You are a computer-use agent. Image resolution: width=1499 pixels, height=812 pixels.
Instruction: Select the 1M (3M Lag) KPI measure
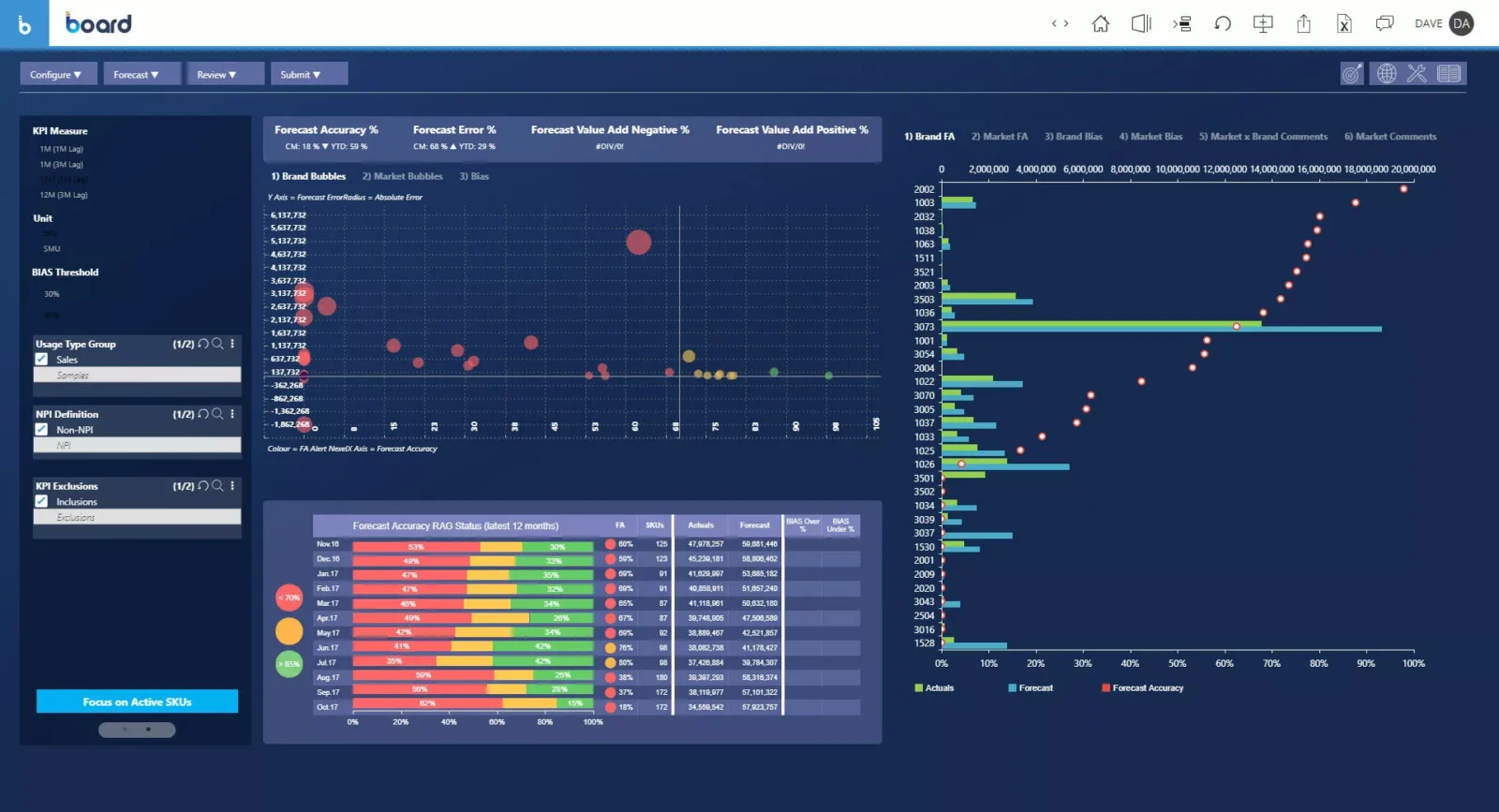click(x=61, y=165)
